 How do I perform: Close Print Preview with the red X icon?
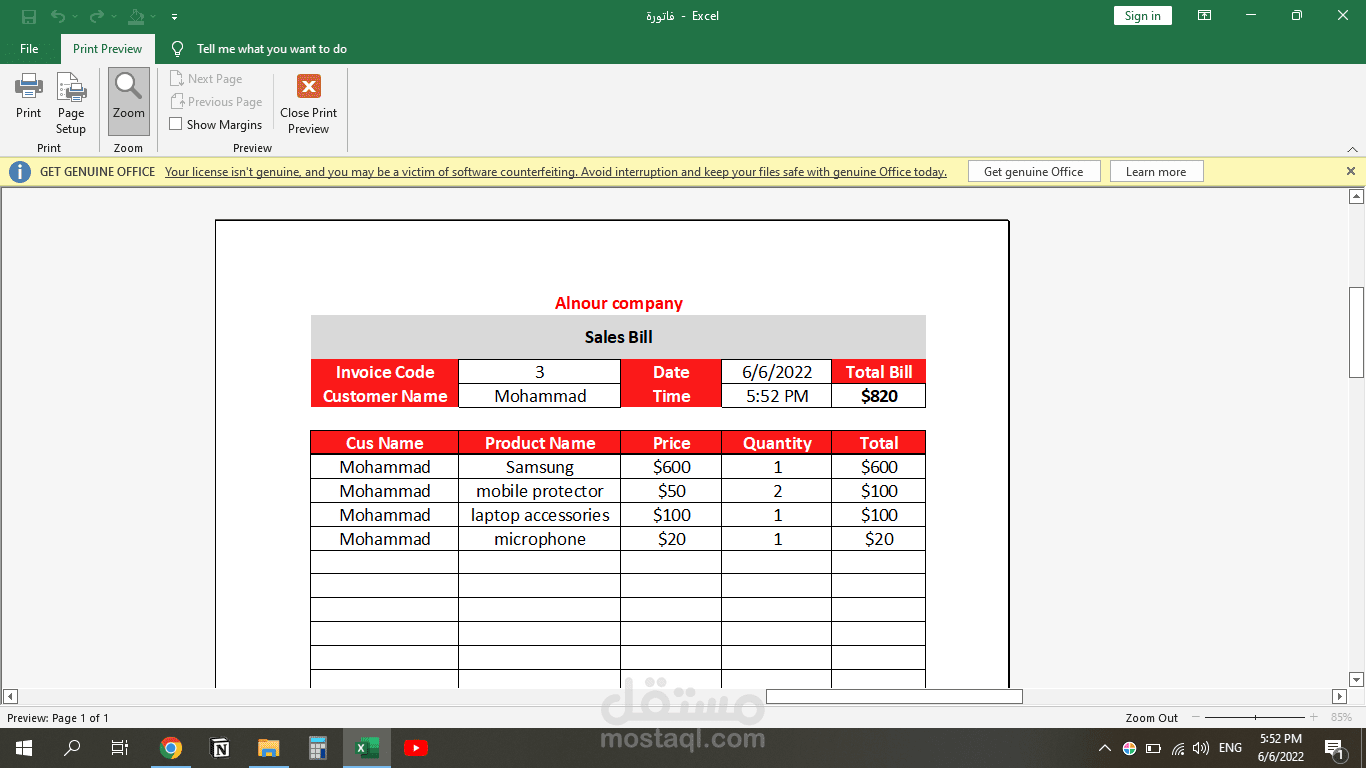(309, 86)
